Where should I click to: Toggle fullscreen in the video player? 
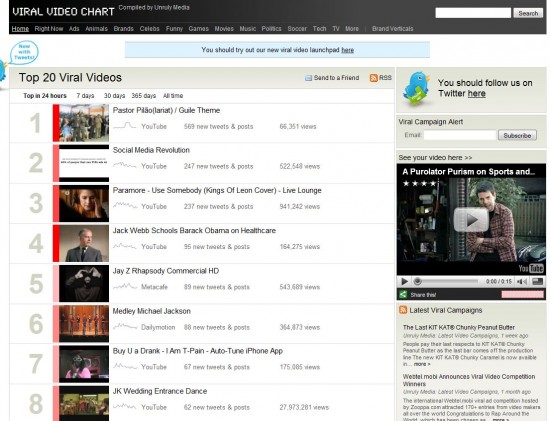tap(537, 281)
